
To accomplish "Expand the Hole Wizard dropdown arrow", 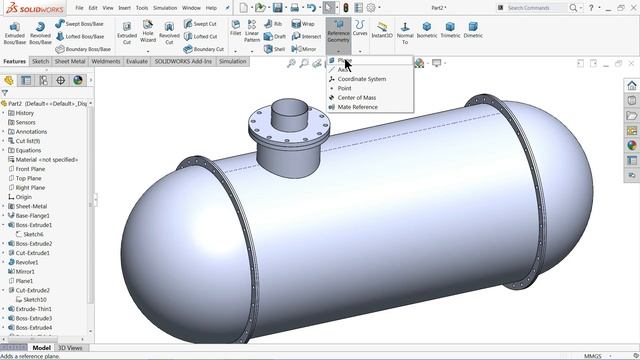I will [148, 52].
